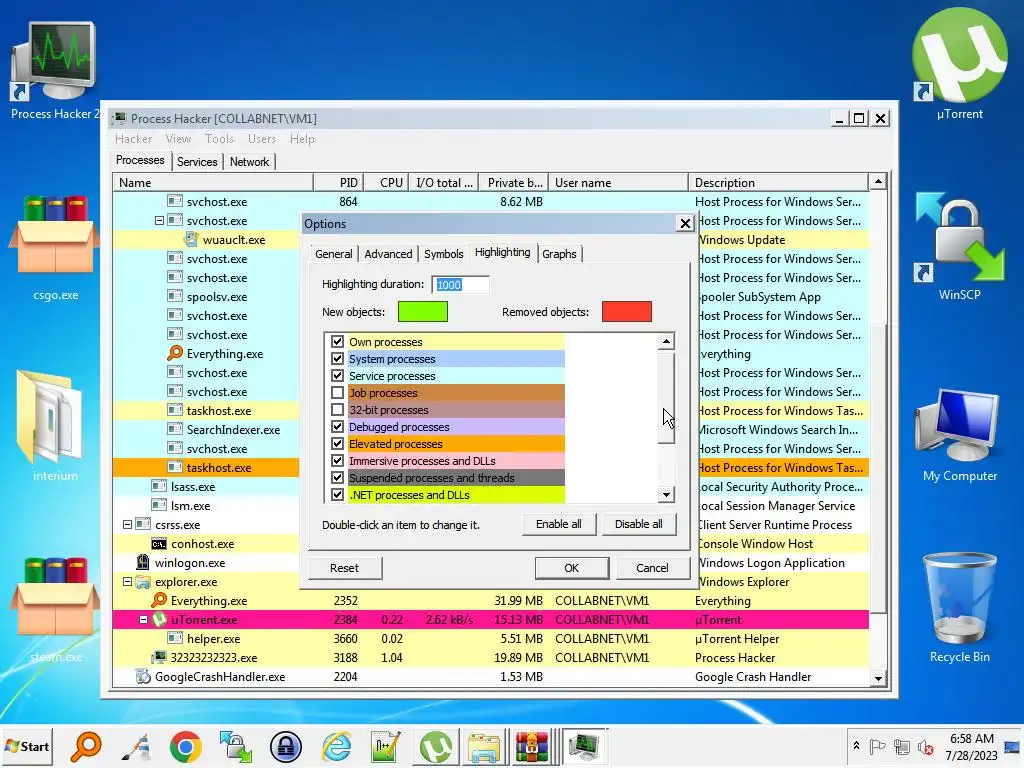This screenshot has height=768, width=1024.
Task: Select the .NET processes and DLLs color row
Action: pos(456,495)
